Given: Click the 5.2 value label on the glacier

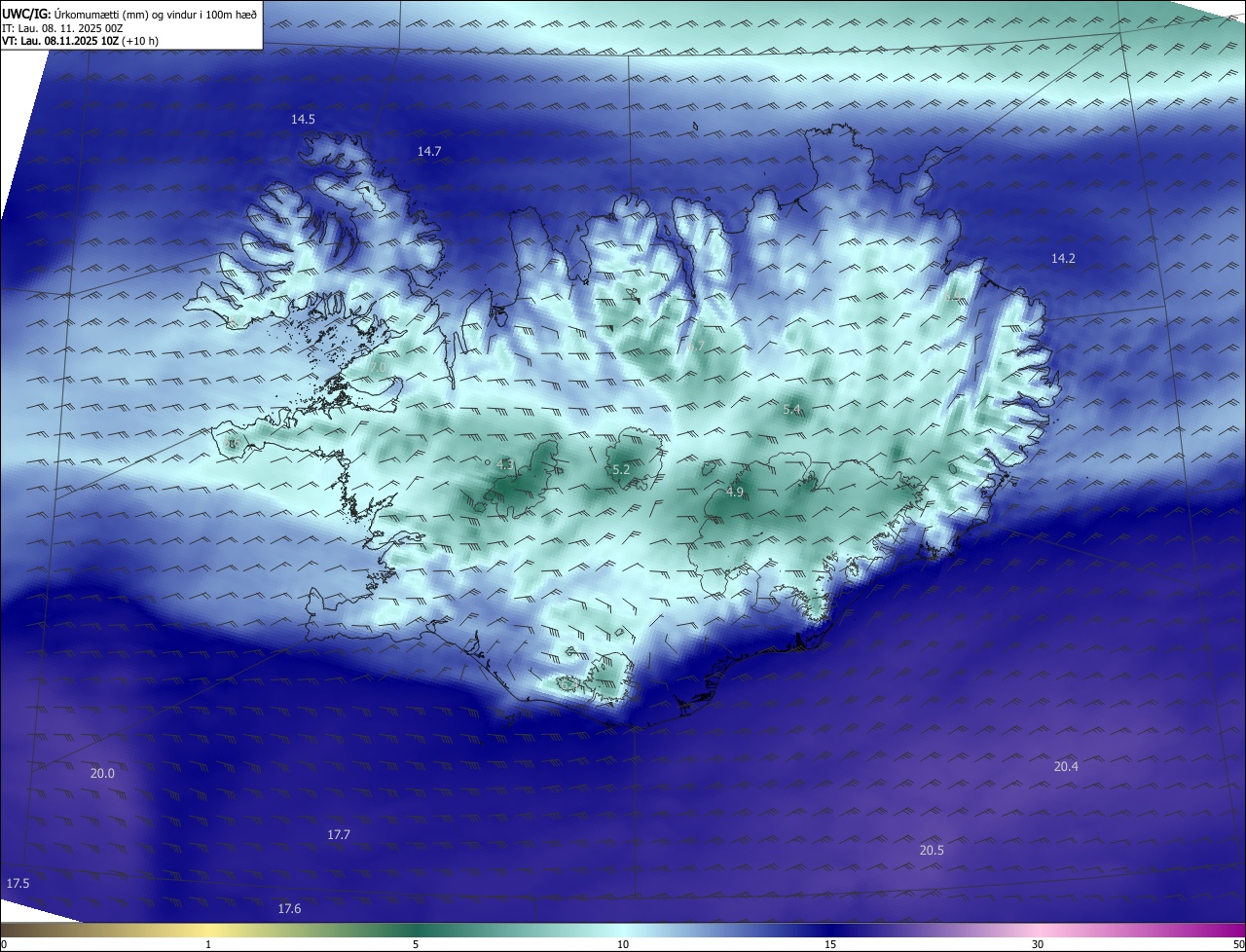Looking at the screenshot, I should [x=621, y=470].
